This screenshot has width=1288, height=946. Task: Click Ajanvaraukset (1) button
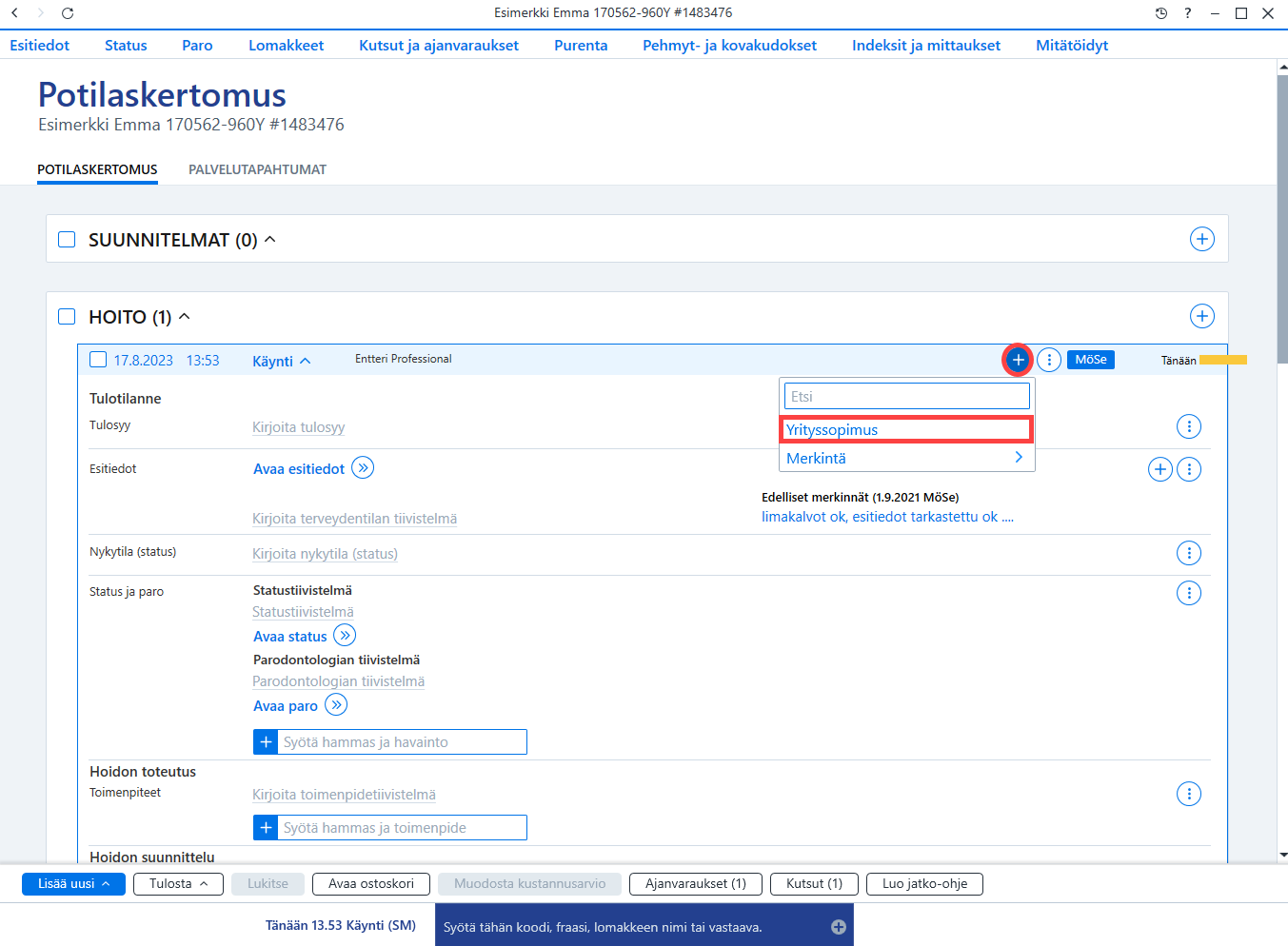click(x=696, y=884)
